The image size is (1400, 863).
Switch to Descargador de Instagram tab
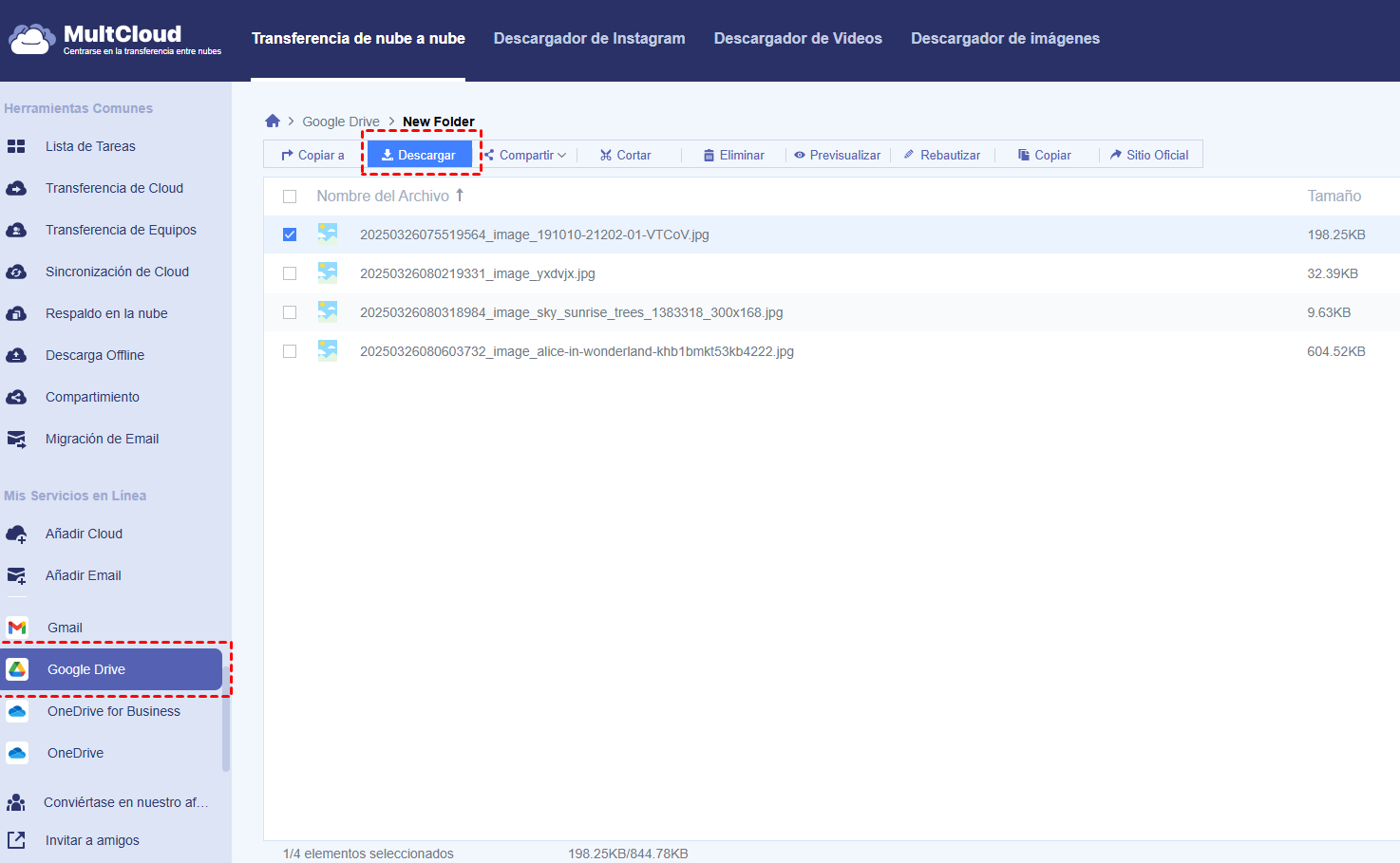point(589,39)
